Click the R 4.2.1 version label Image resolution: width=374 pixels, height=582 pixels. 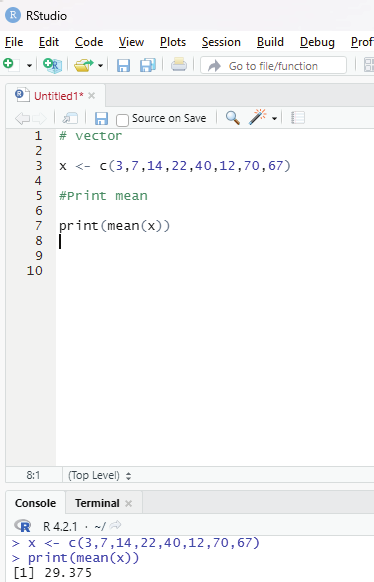(x=60, y=526)
